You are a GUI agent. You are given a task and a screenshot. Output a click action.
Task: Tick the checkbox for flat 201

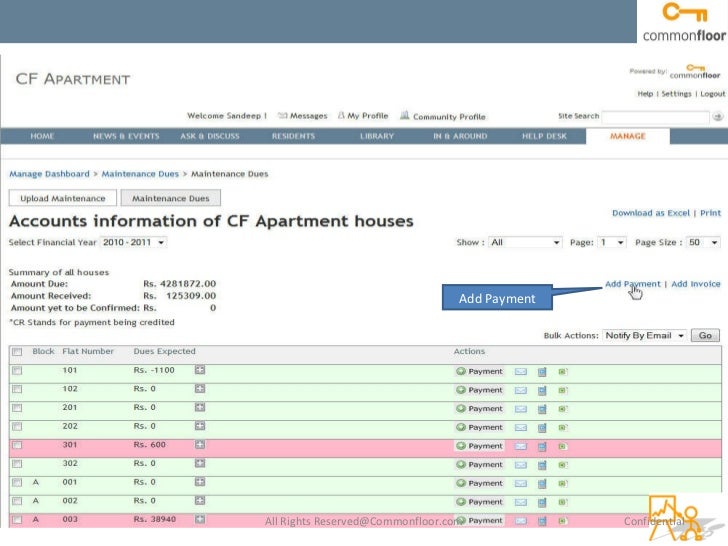17,408
